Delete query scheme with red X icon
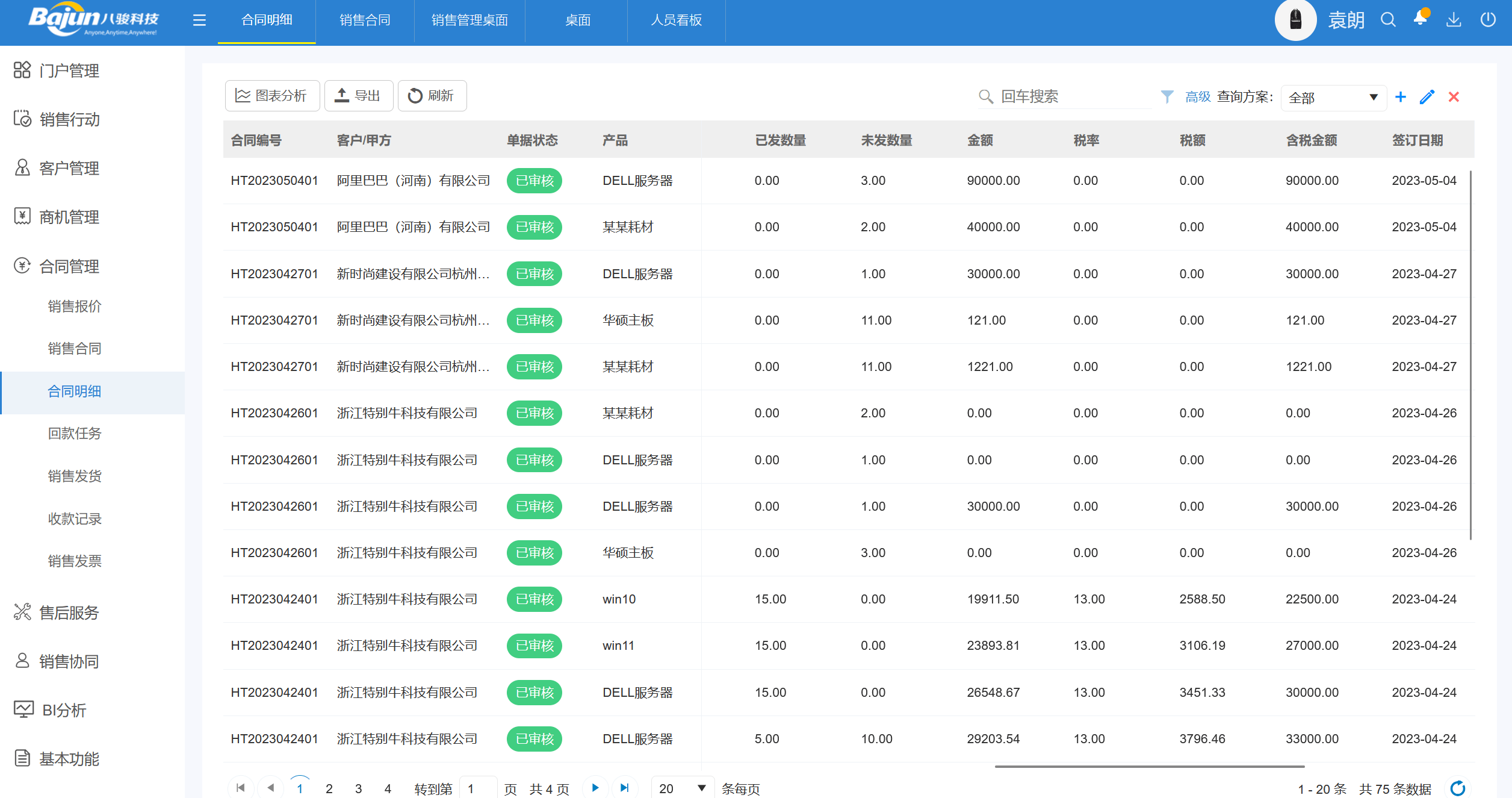Viewport: 1512px width, 798px height. click(x=1454, y=97)
